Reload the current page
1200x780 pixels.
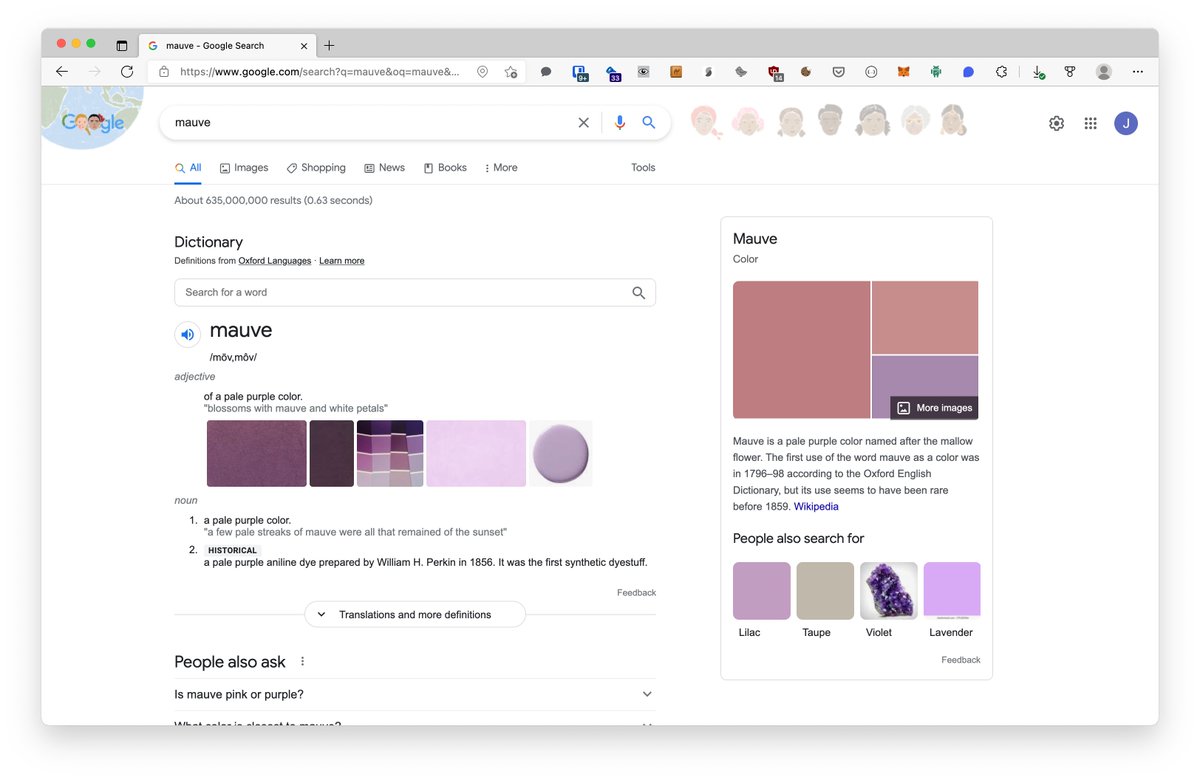[x=127, y=72]
